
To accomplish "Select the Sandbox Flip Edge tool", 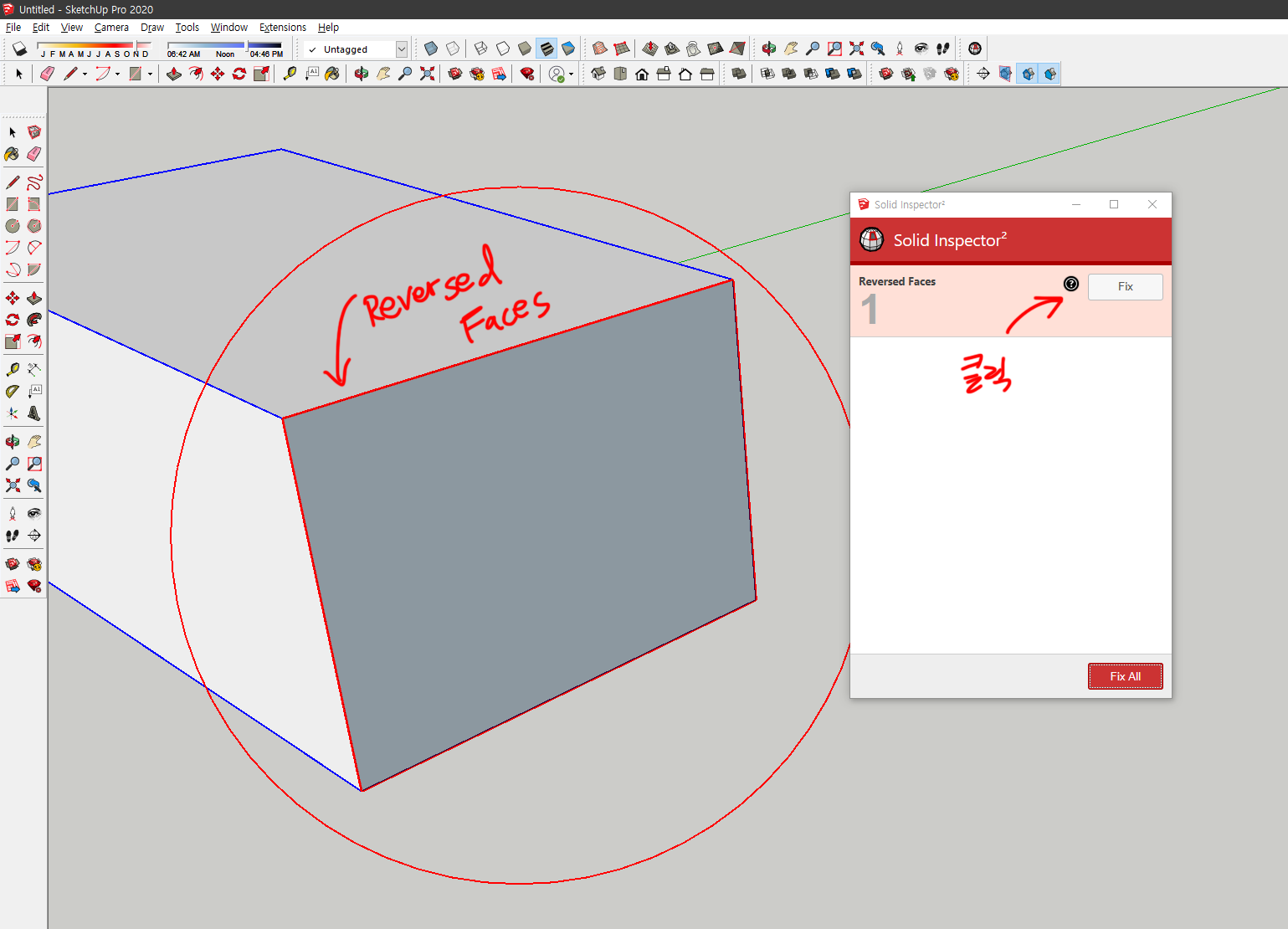I will tap(737, 49).
